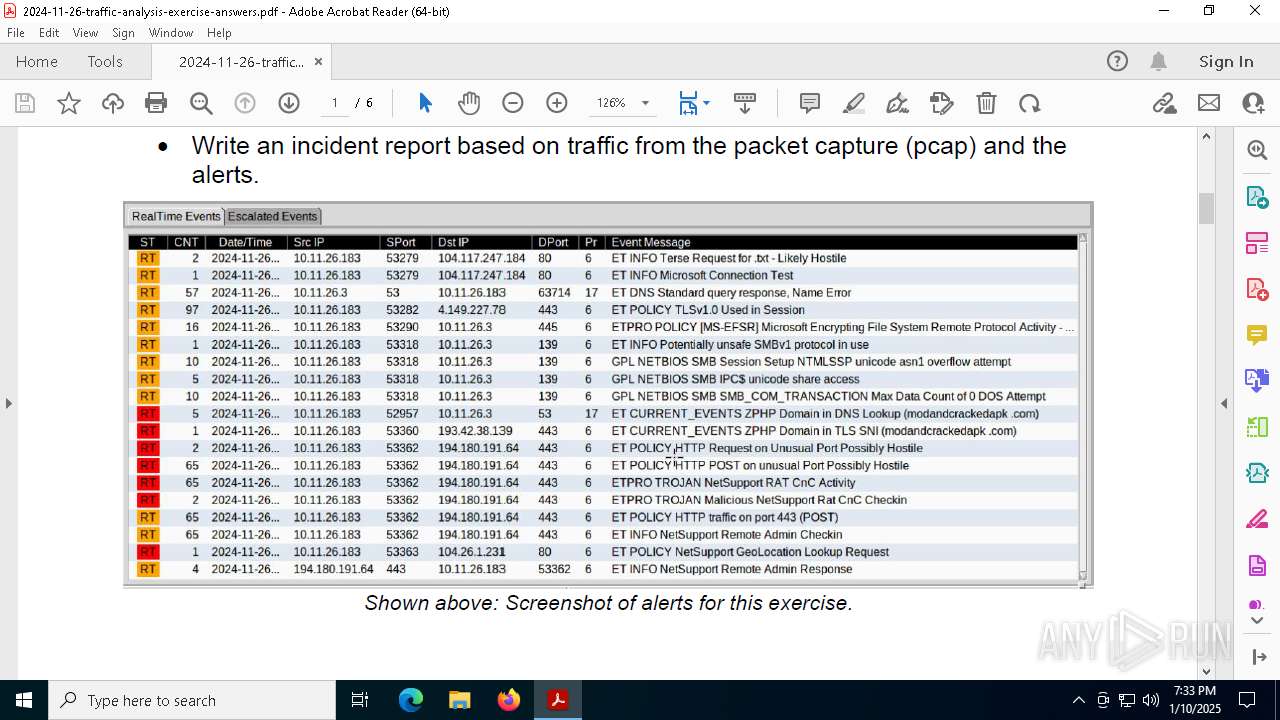
Task: Open File Explorer from the taskbar
Action: tap(460, 700)
